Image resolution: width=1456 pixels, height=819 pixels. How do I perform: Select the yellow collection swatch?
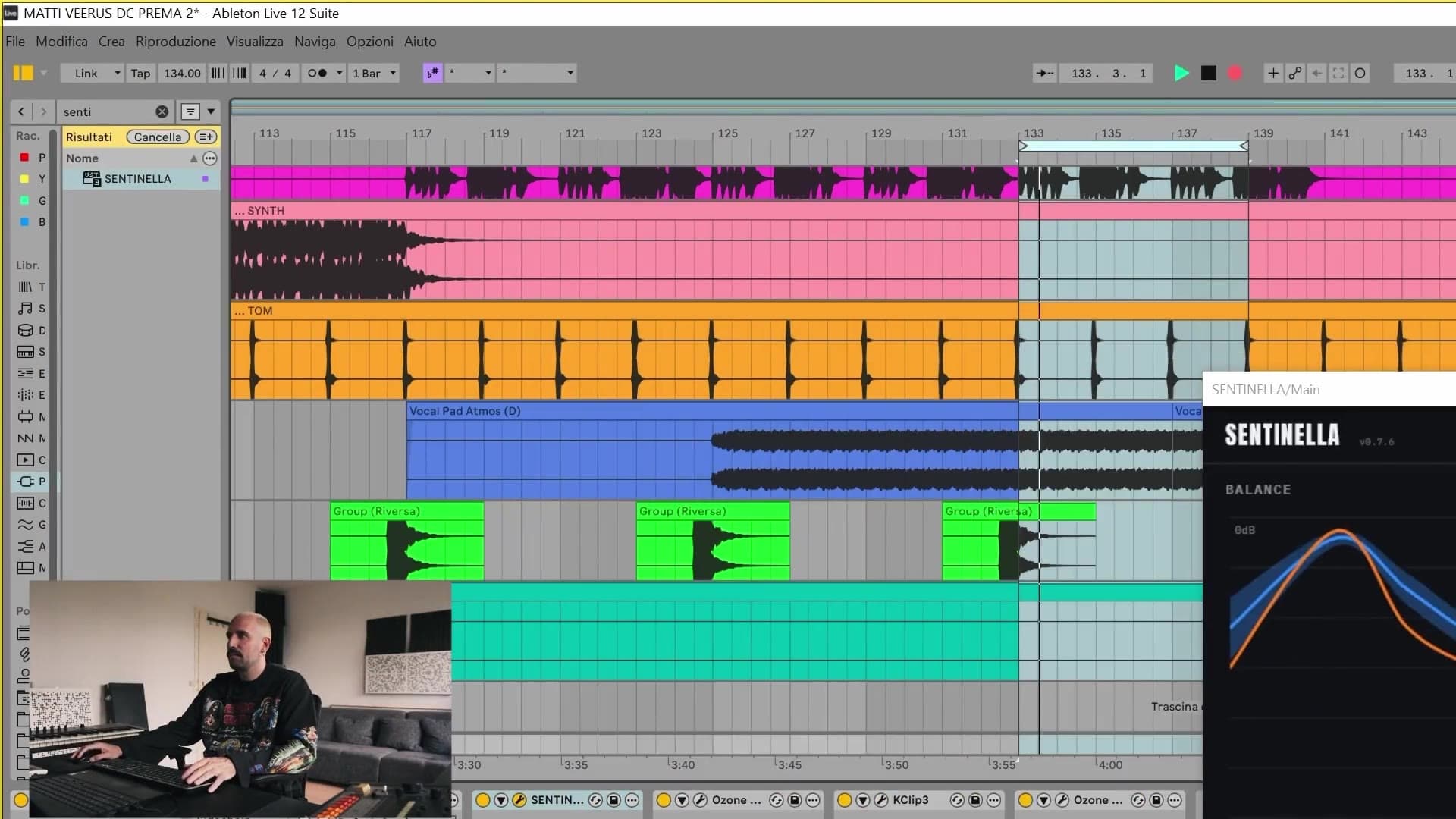[24, 179]
